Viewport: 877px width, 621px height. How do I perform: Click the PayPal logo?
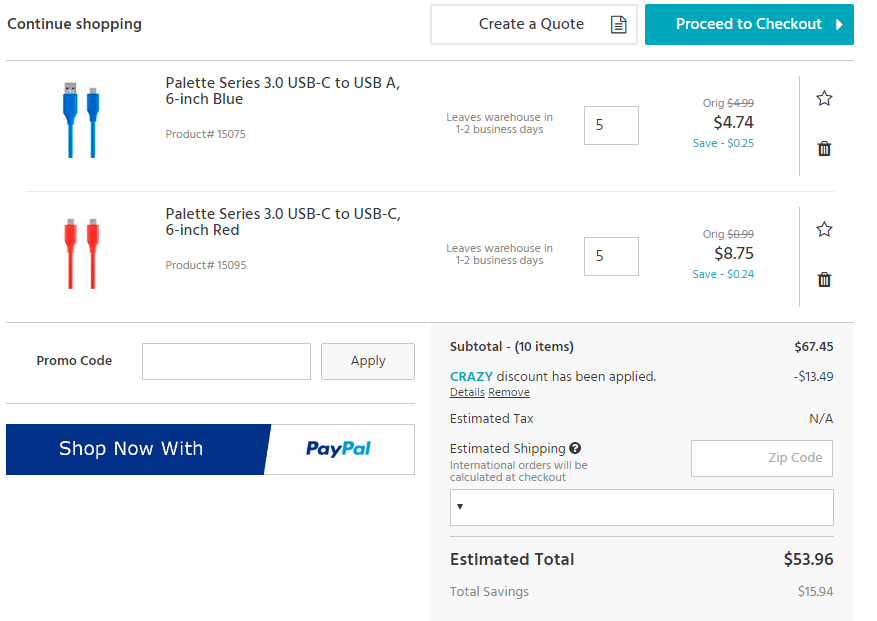339,448
